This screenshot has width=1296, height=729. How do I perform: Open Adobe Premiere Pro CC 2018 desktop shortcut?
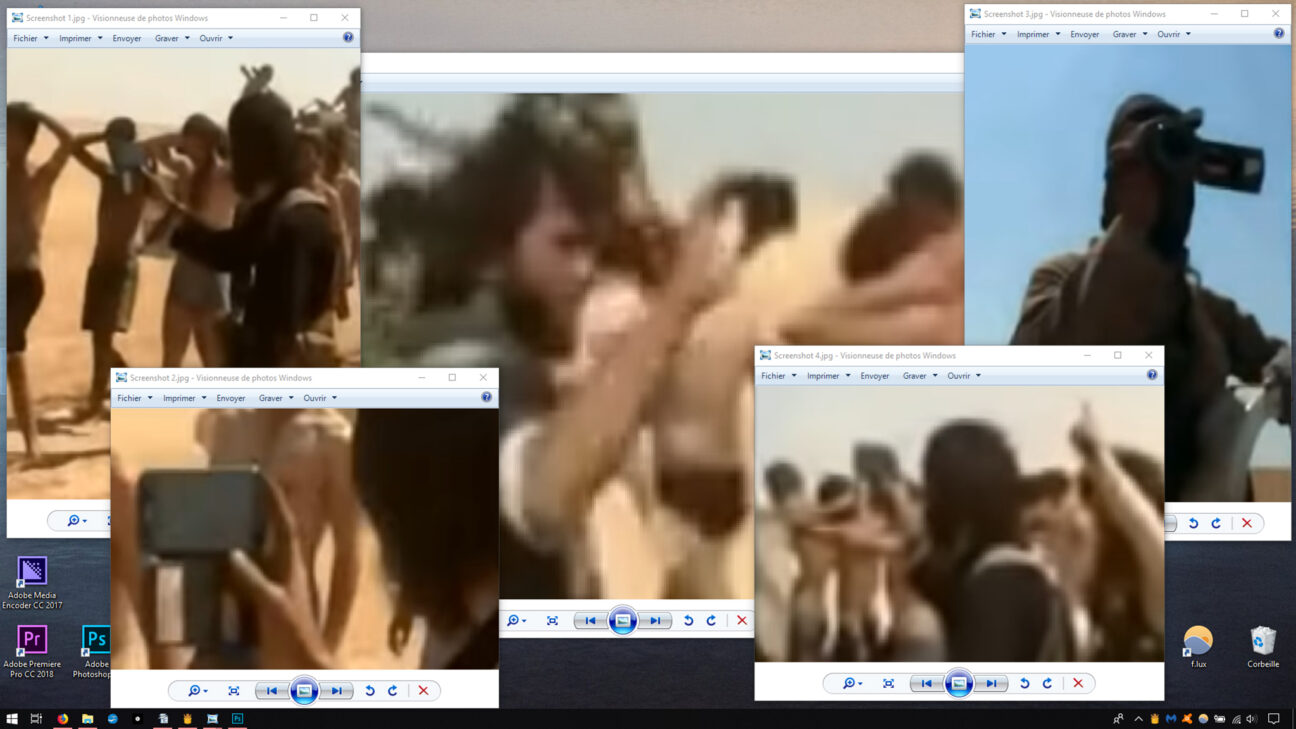tap(32, 652)
